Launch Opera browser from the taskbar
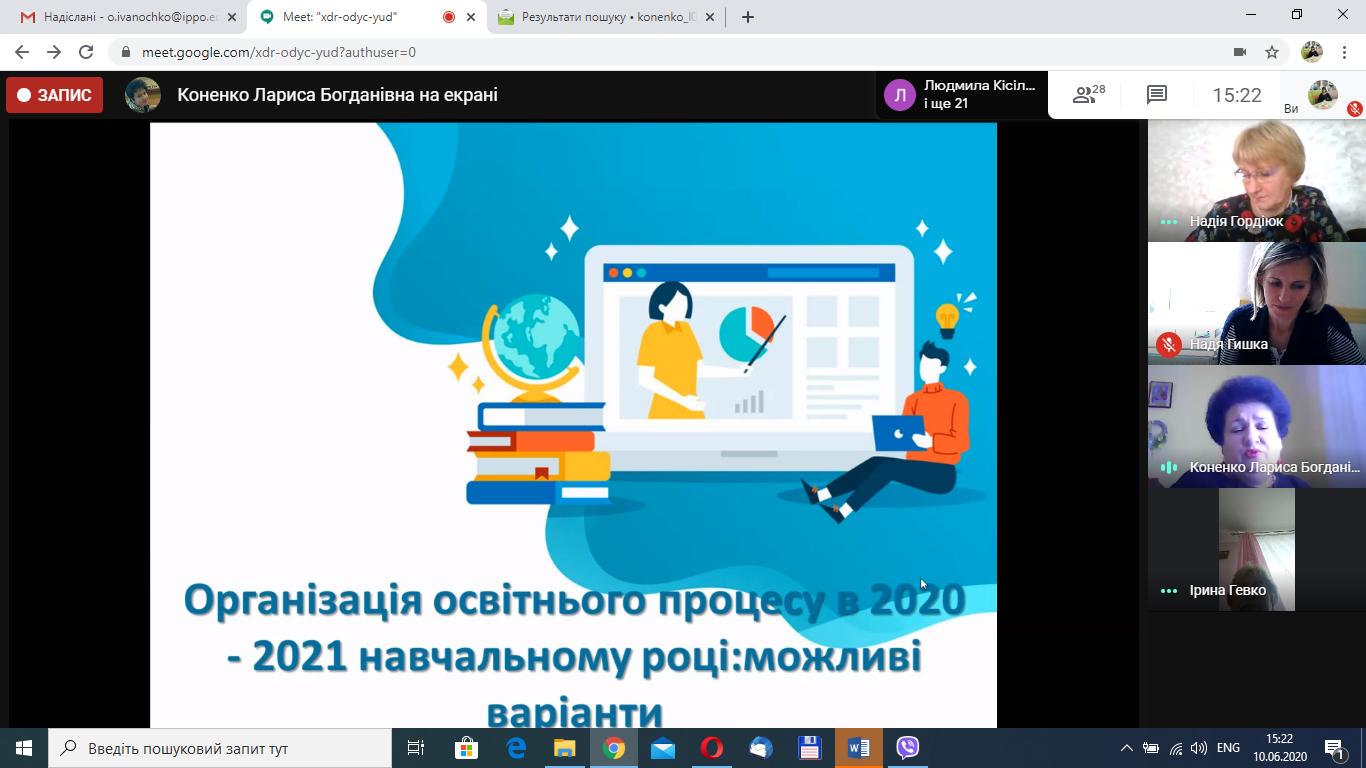This screenshot has width=1366, height=768. click(712, 748)
